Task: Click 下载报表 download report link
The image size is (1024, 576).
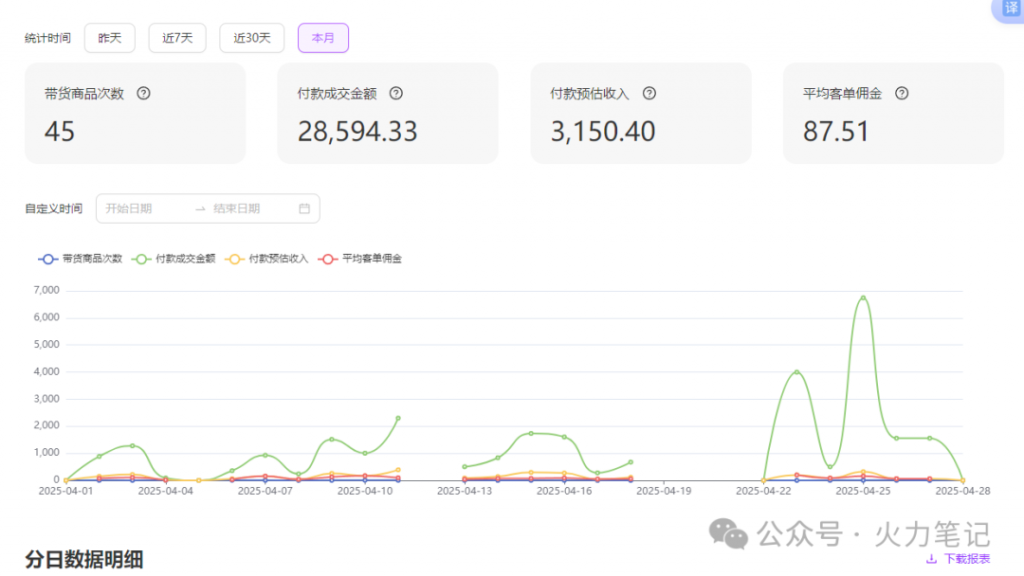Action: tap(966, 559)
